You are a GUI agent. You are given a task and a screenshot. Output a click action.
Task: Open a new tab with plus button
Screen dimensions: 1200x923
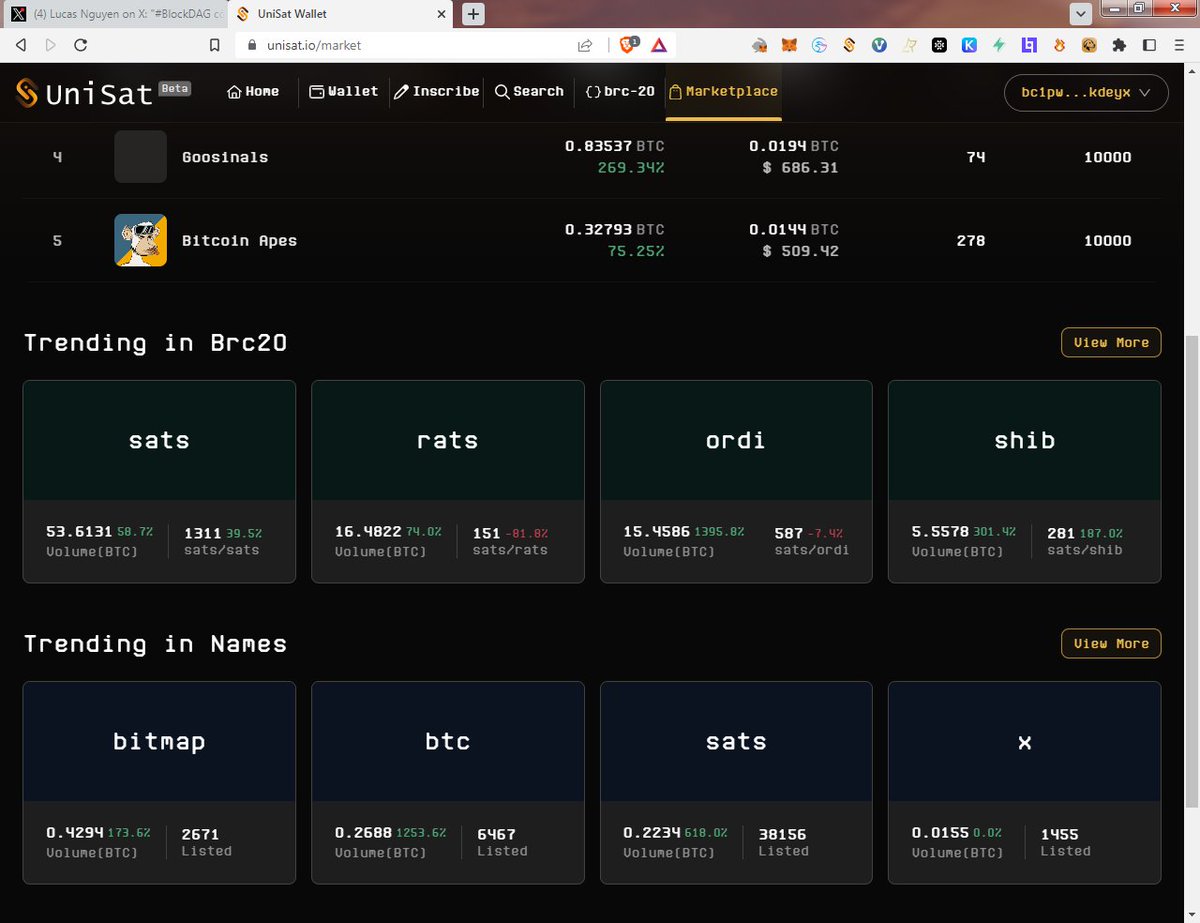point(473,14)
